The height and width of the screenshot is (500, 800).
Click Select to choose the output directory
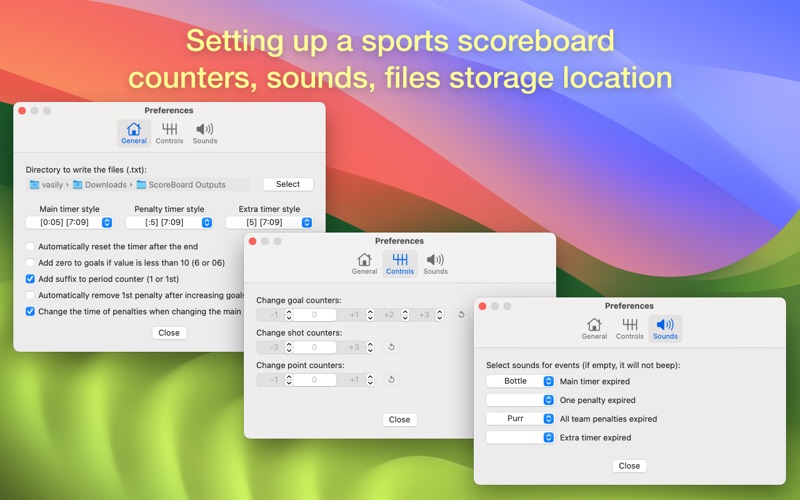[288, 184]
